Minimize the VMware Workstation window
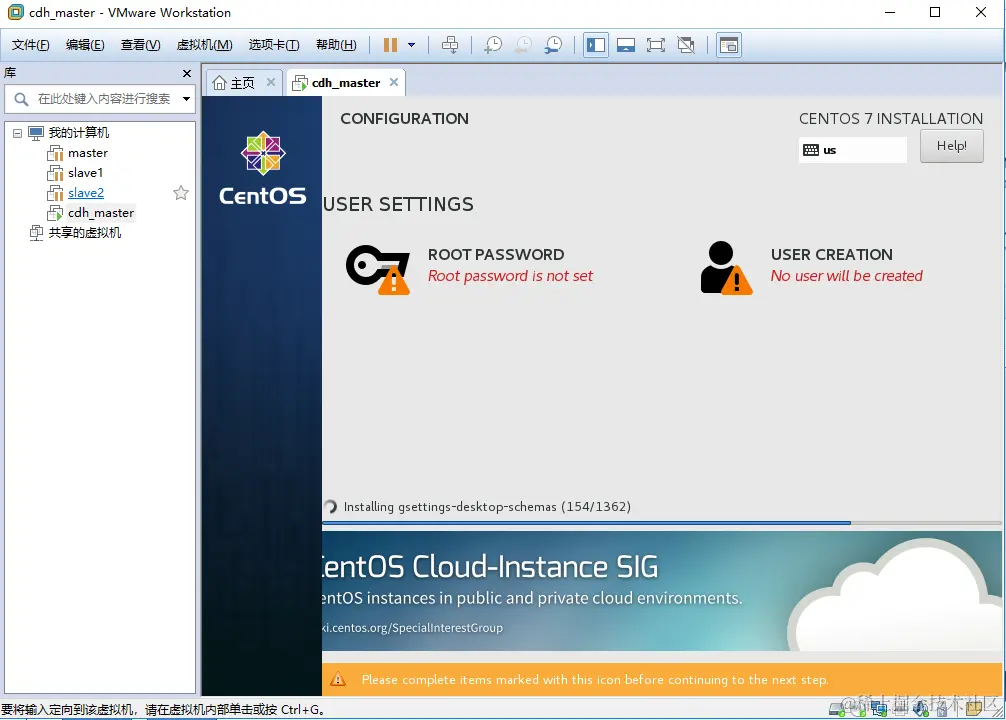The width and height of the screenshot is (1006, 720). (890, 12)
